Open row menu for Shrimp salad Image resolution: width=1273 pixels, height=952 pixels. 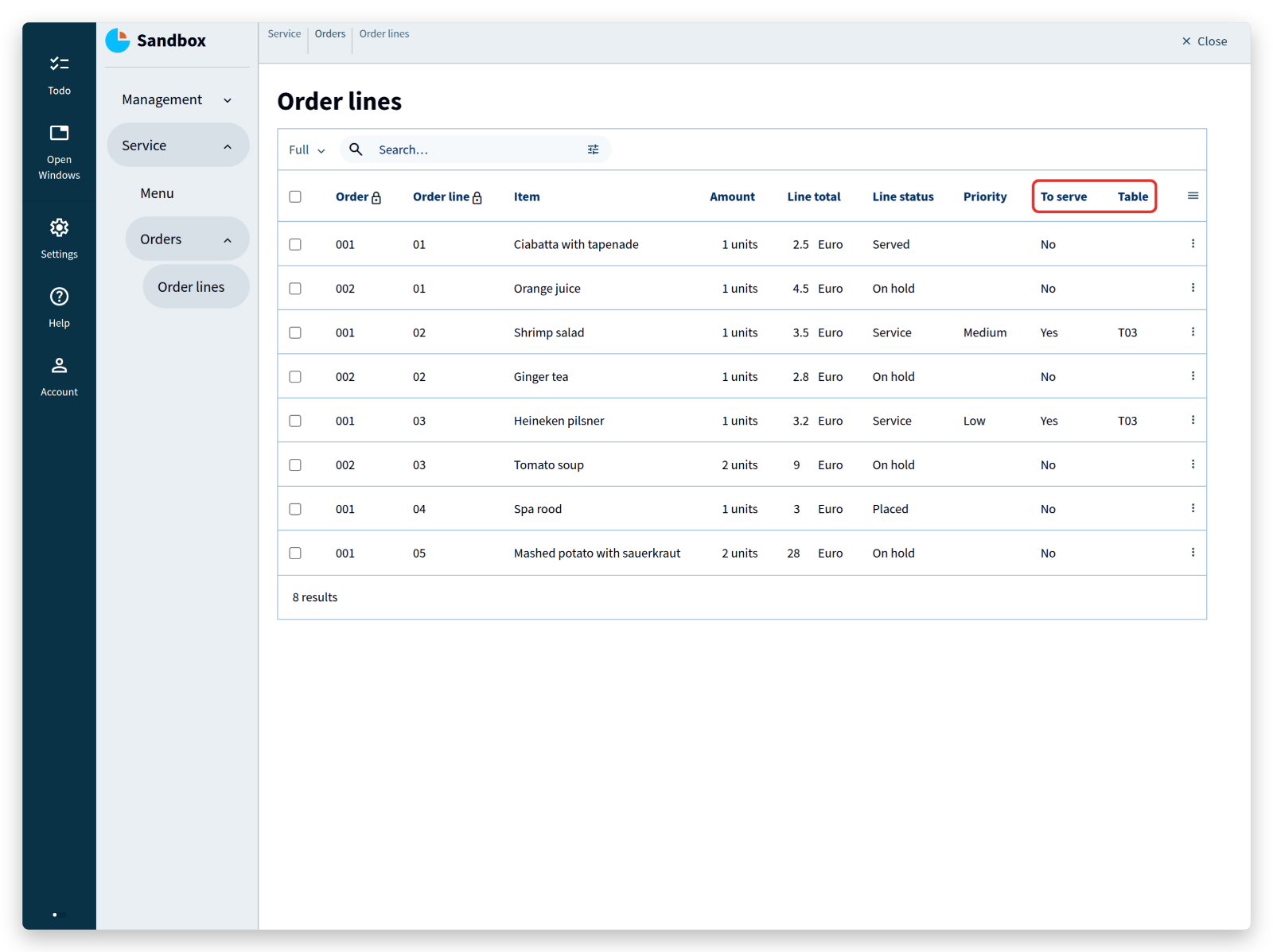coord(1193,332)
